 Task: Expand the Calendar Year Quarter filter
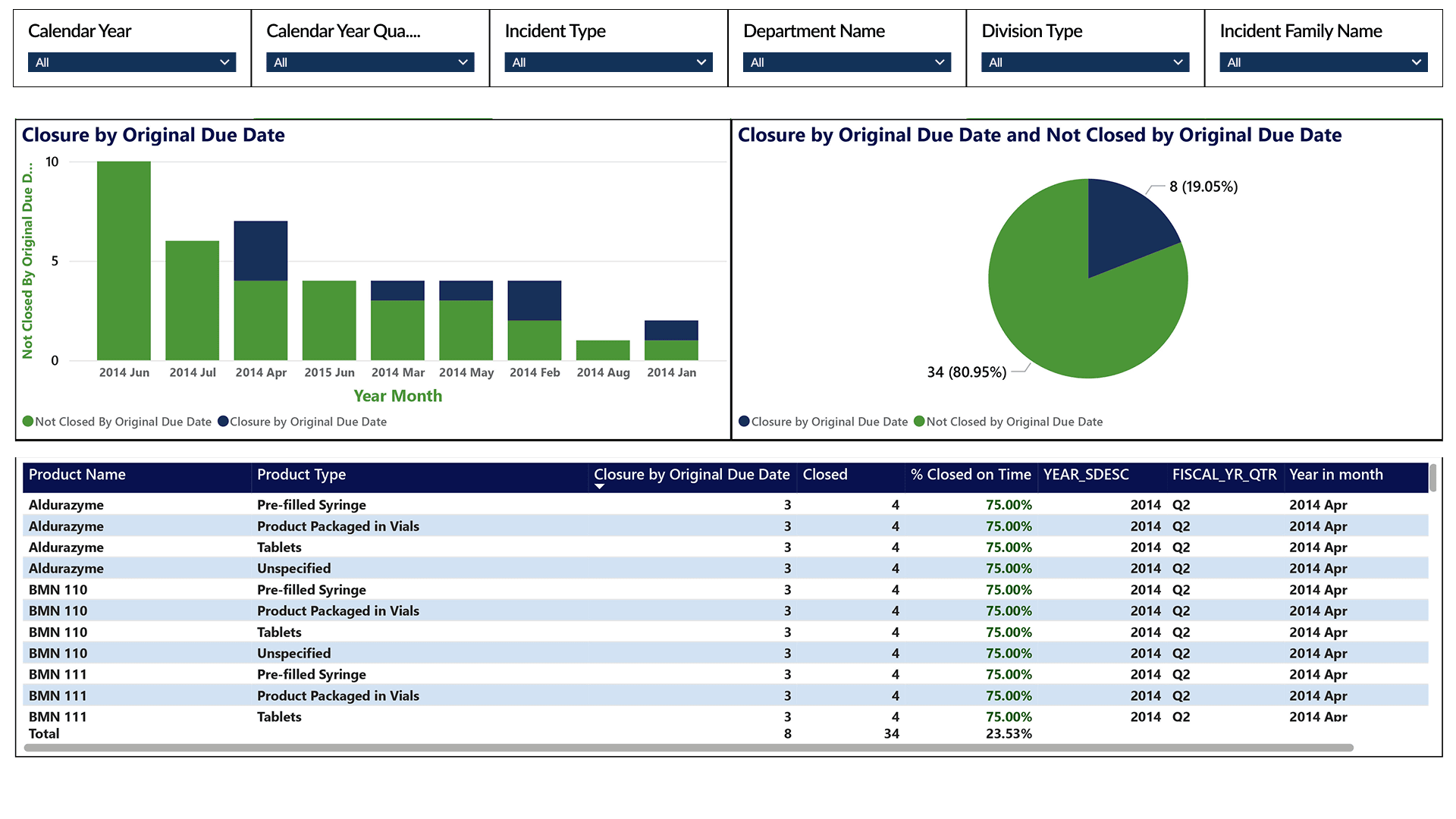point(370,62)
